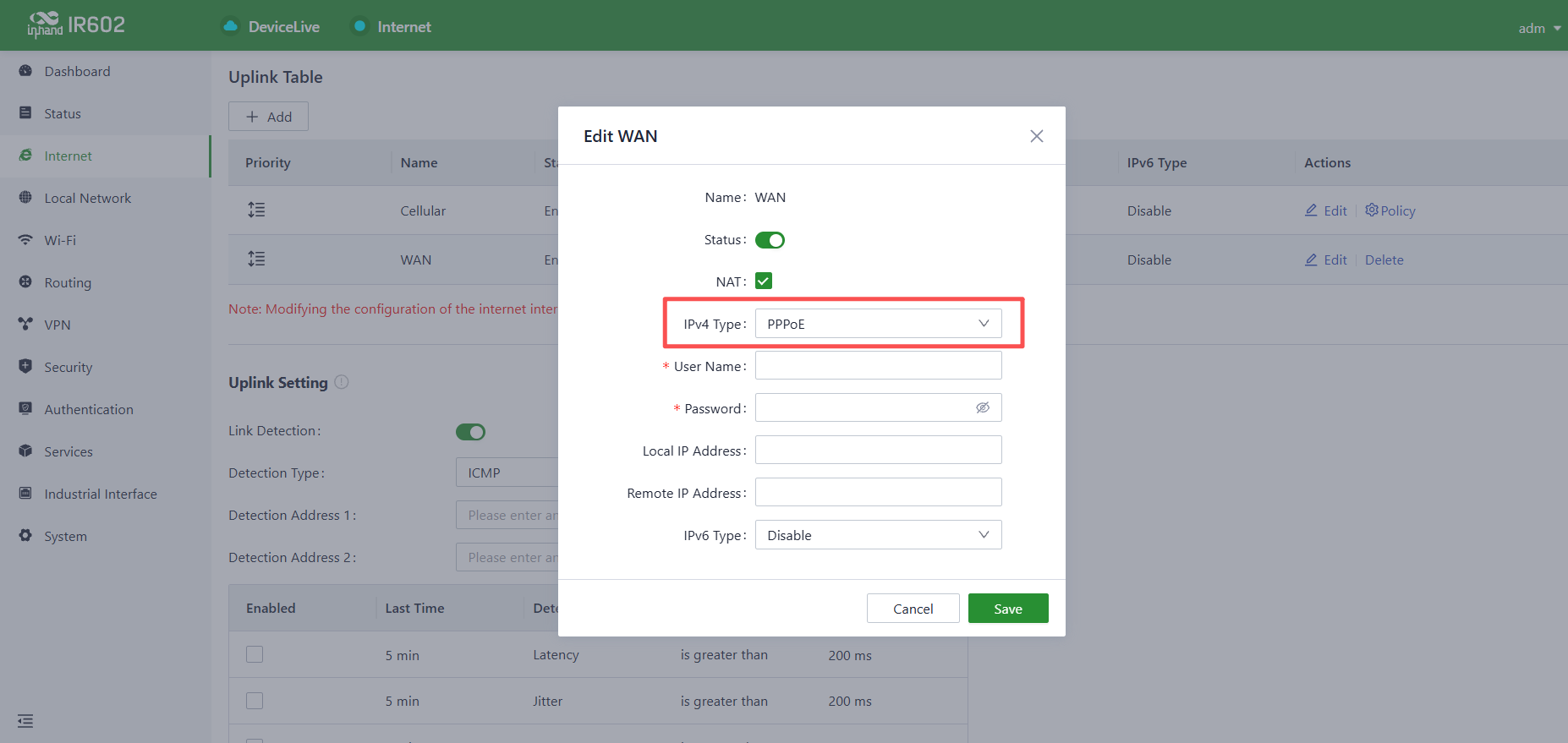The image size is (1568, 743).
Task: Toggle the WAN Status switch
Action: [x=770, y=240]
